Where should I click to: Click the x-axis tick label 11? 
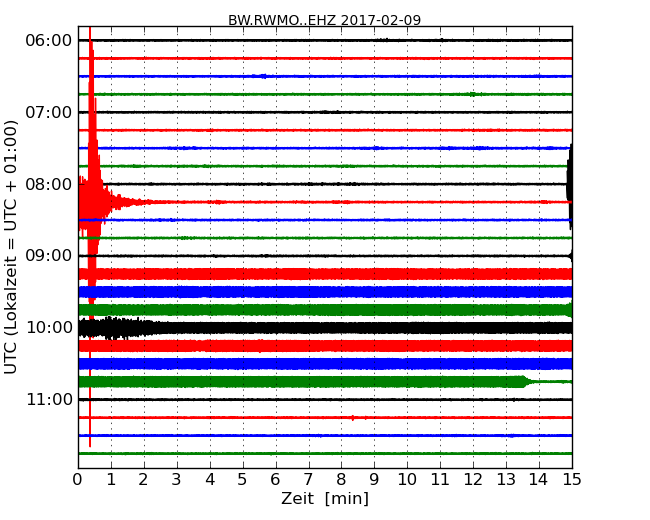[440, 480]
